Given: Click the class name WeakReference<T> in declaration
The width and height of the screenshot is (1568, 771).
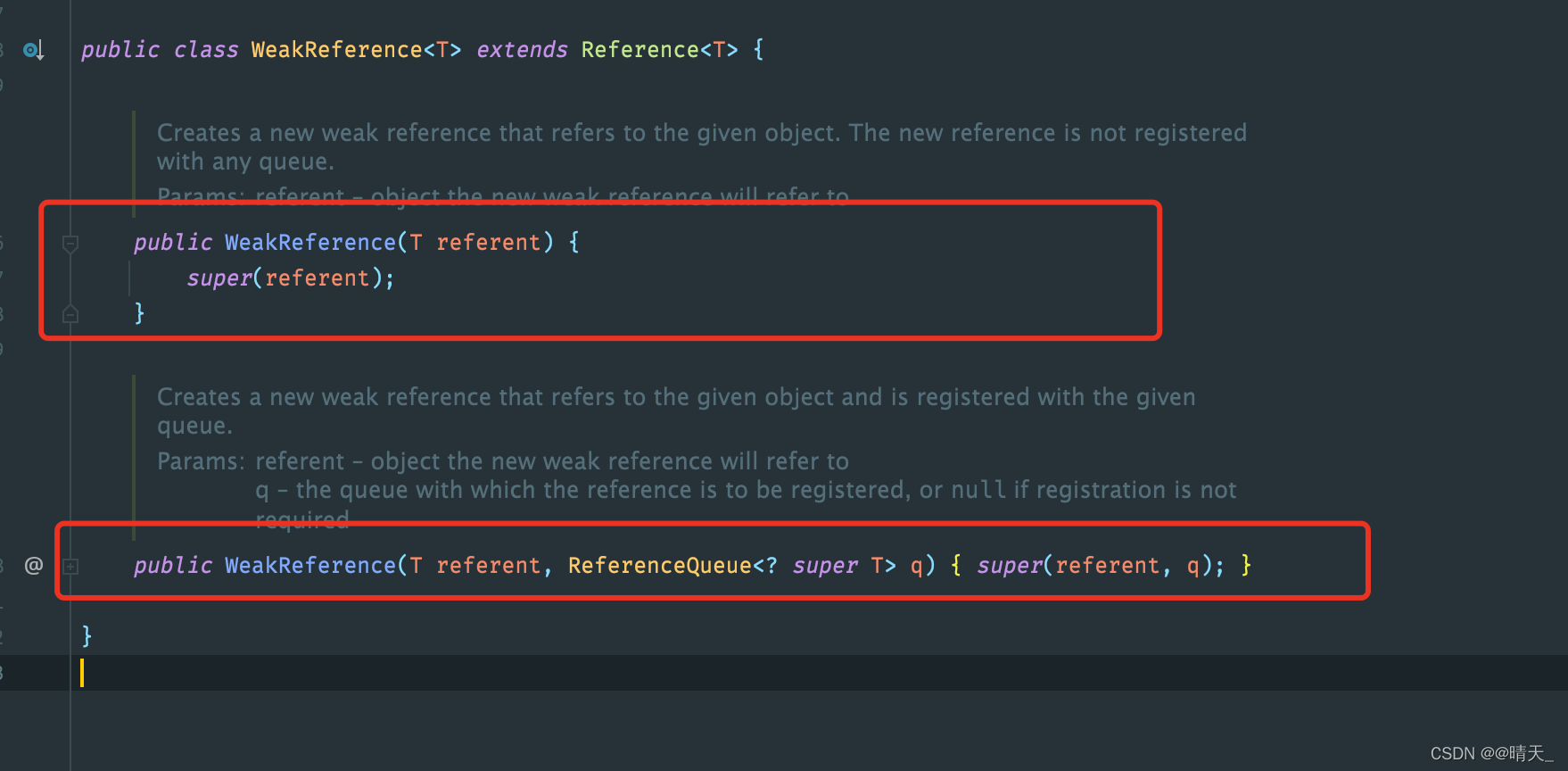Looking at the screenshot, I should tap(356, 50).
